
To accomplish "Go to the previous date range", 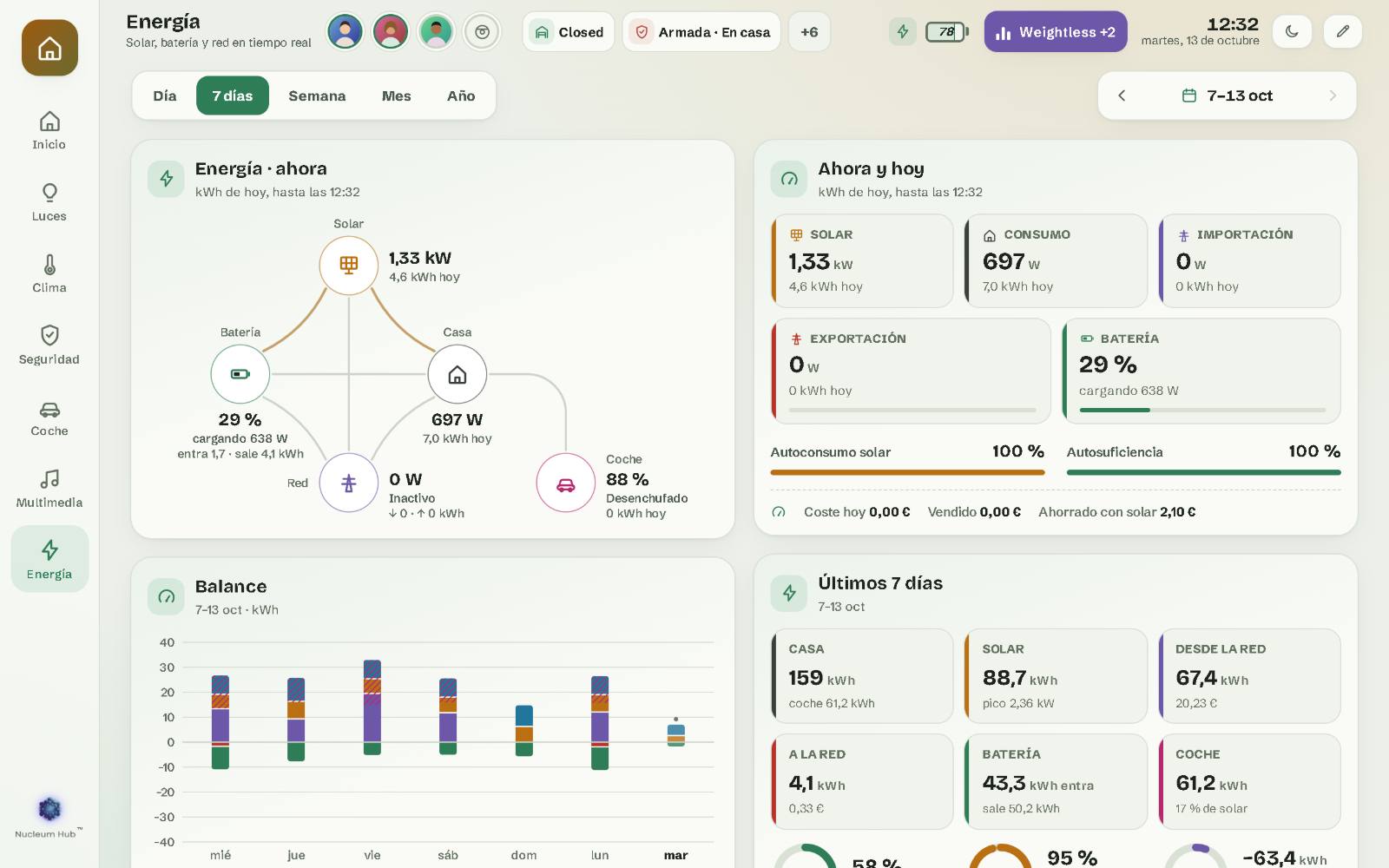I will pyautogui.click(x=1122, y=95).
